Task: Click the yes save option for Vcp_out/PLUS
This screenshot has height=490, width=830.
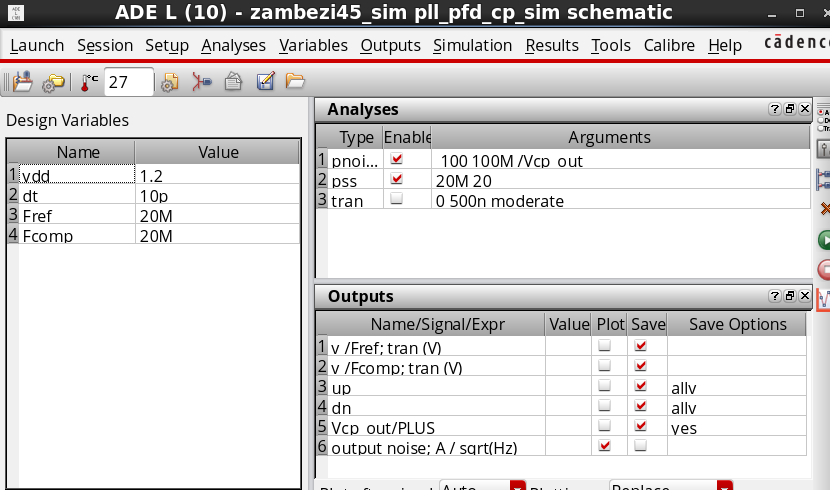Action: coord(737,427)
